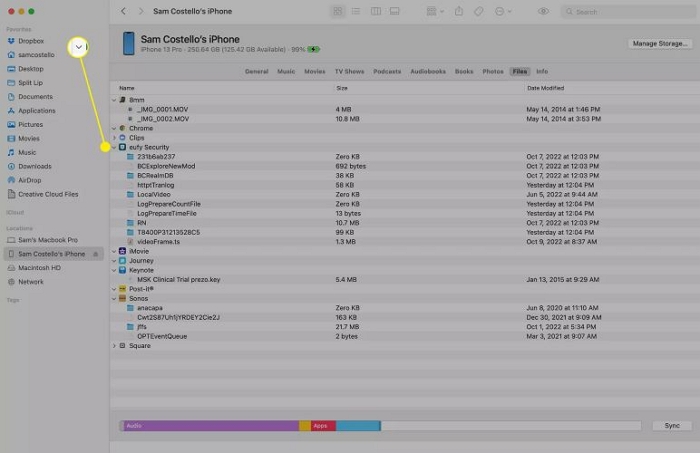The image size is (700, 453).
Task: Open the Share toolbar icon
Action: 459,11
